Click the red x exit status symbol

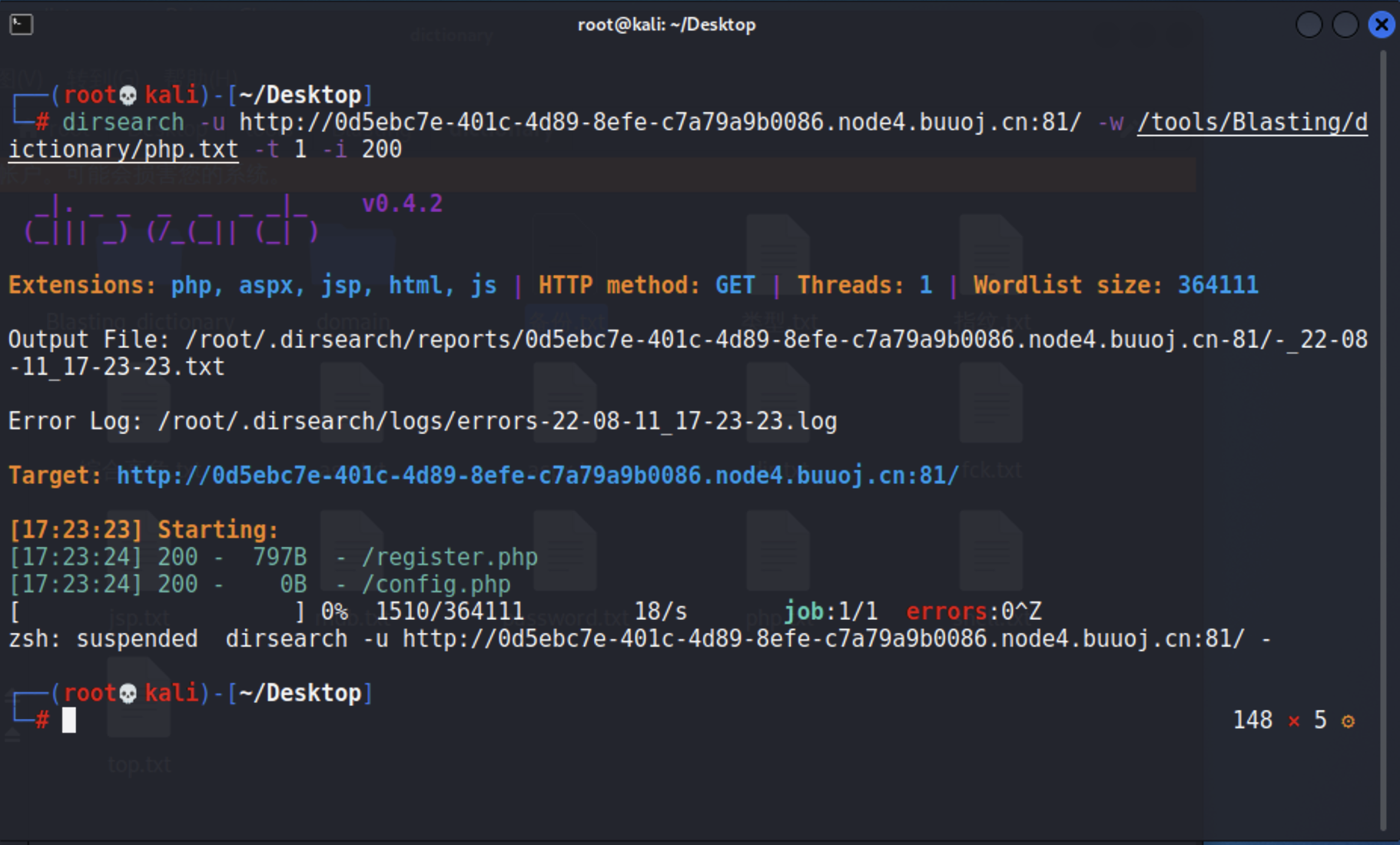coord(1294,721)
